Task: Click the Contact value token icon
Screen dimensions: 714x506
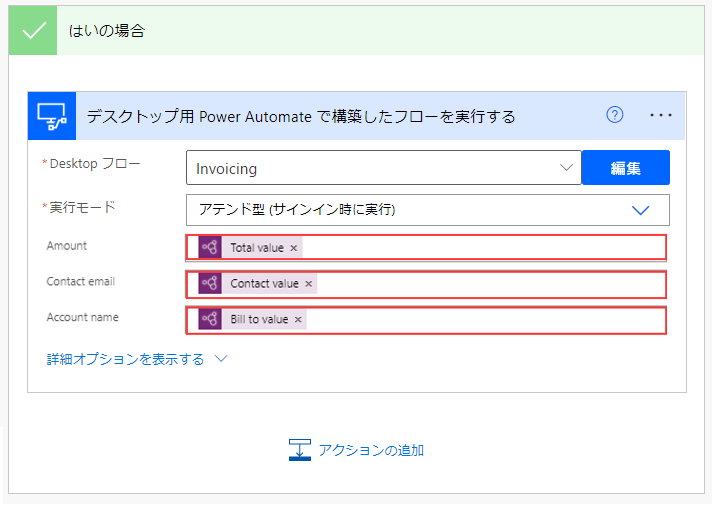Action: click(x=210, y=283)
